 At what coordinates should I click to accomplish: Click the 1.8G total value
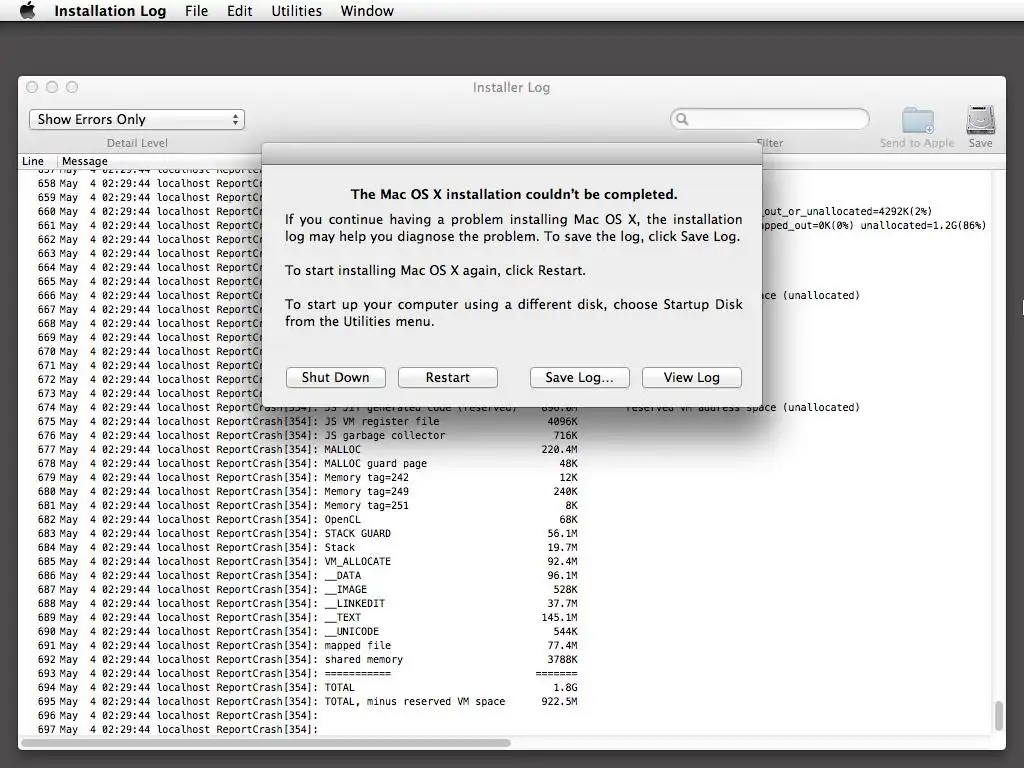click(566, 688)
